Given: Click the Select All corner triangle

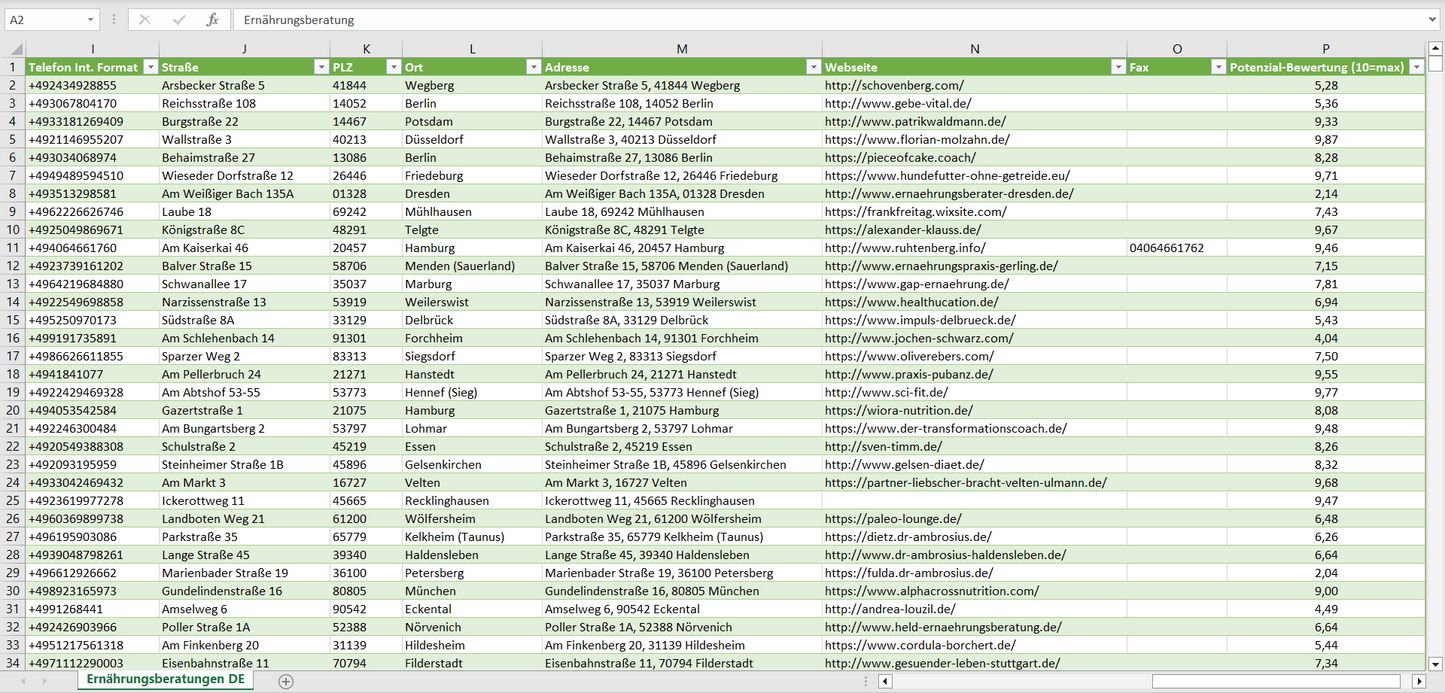Looking at the screenshot, I should [15, 49].
